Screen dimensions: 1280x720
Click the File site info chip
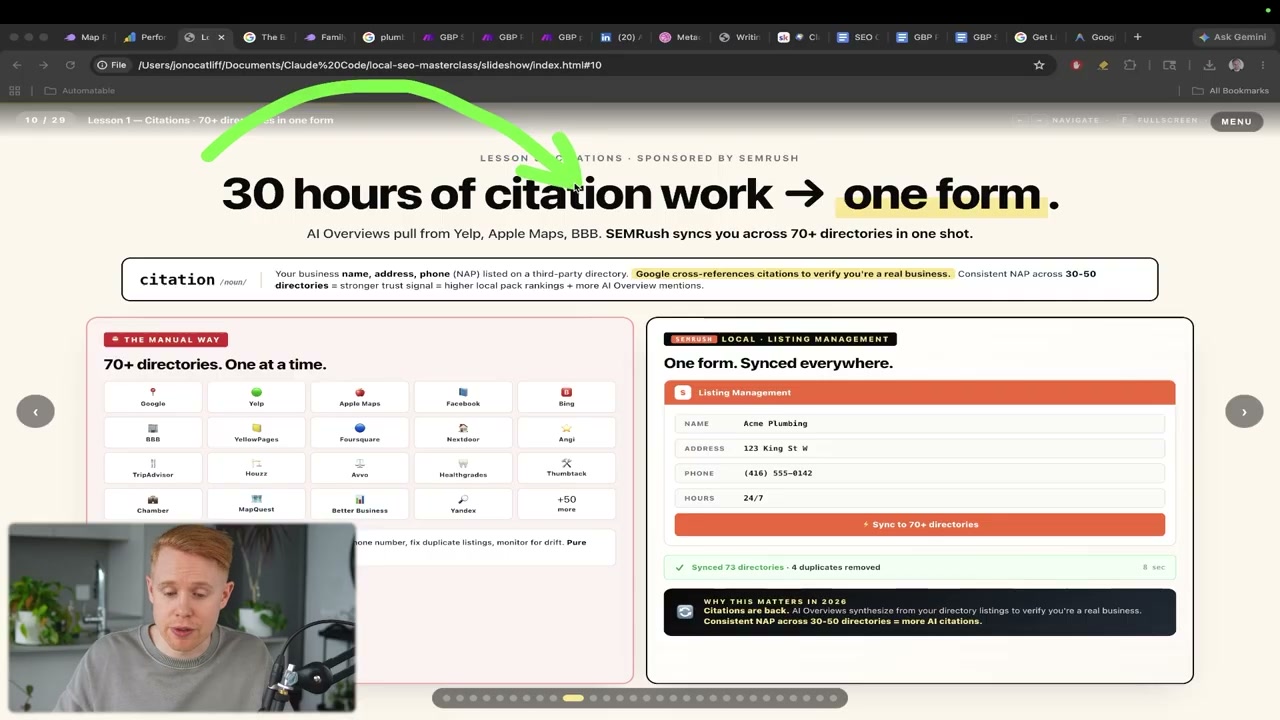coord(111,65)
